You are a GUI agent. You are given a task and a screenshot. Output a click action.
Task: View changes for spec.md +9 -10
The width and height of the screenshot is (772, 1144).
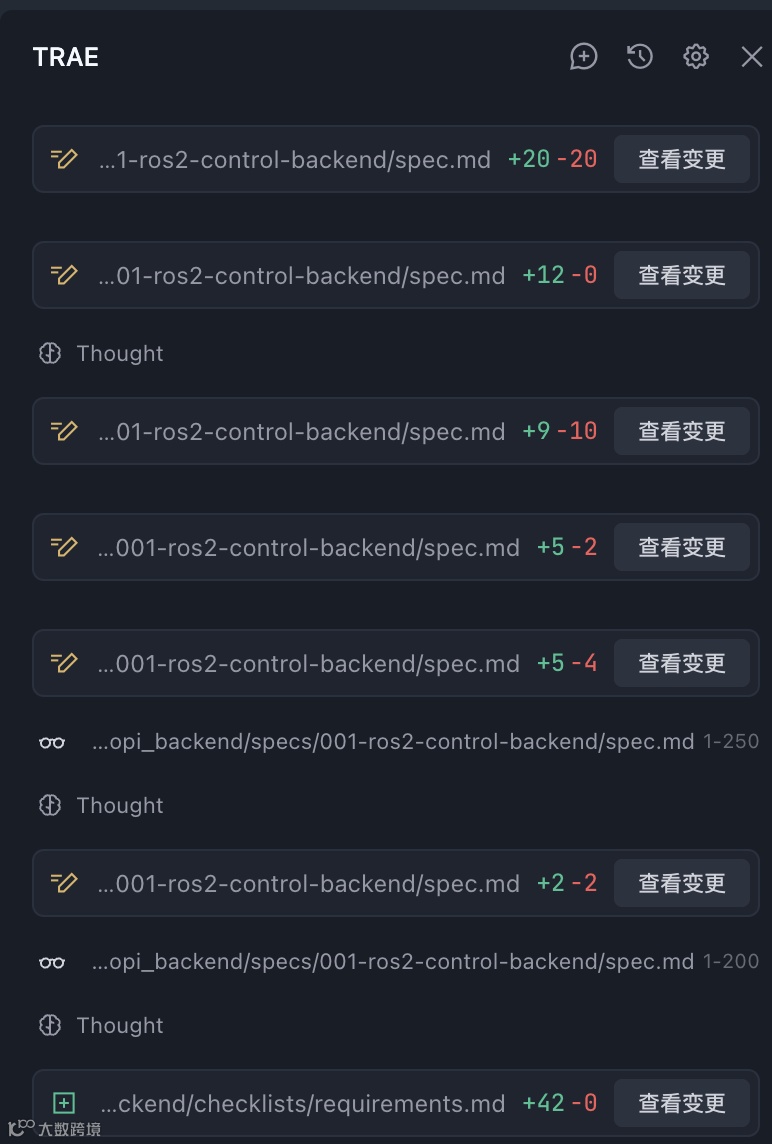pos(682,431)
